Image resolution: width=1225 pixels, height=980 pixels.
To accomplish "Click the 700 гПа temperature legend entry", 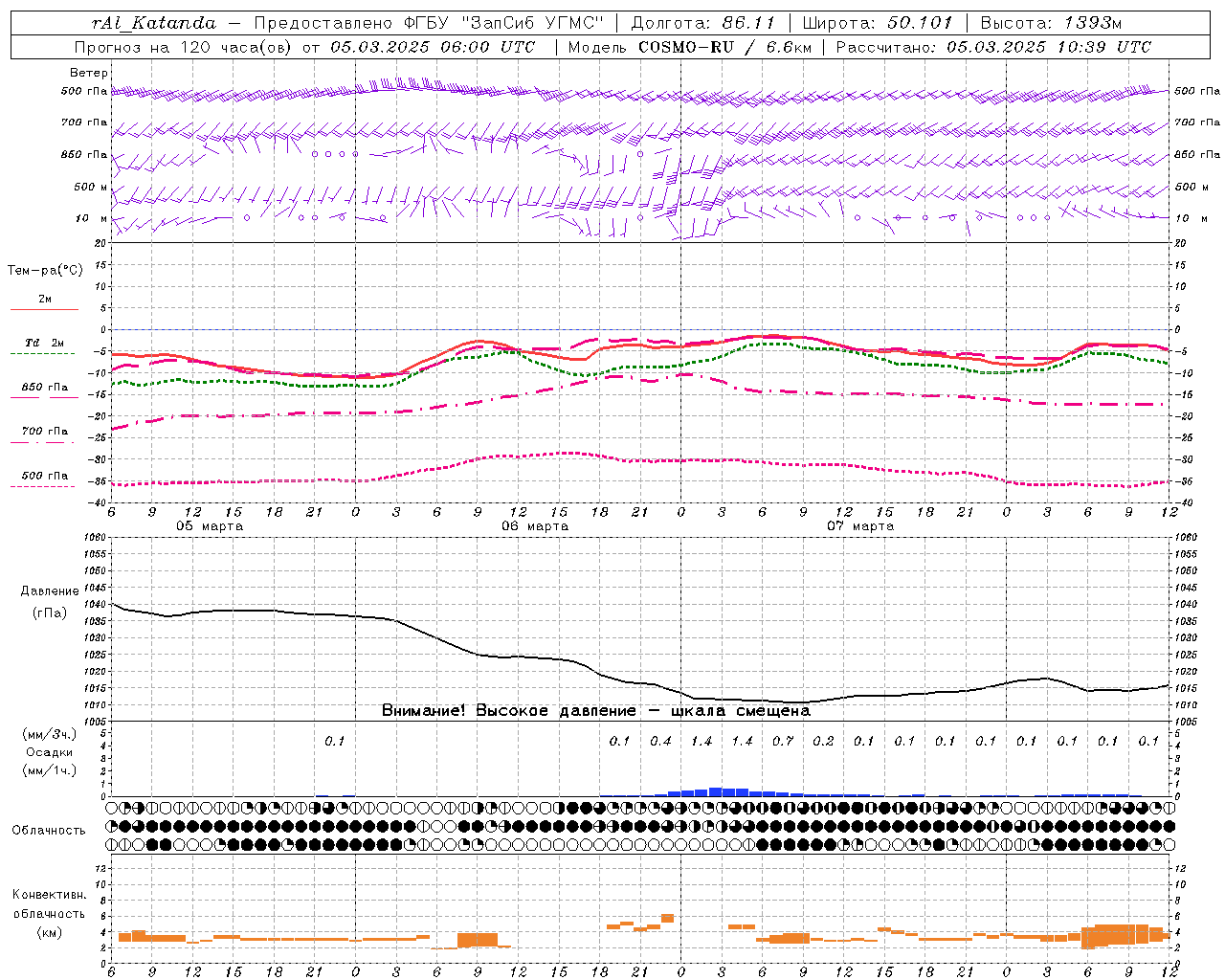I will (x=45, y=432).
